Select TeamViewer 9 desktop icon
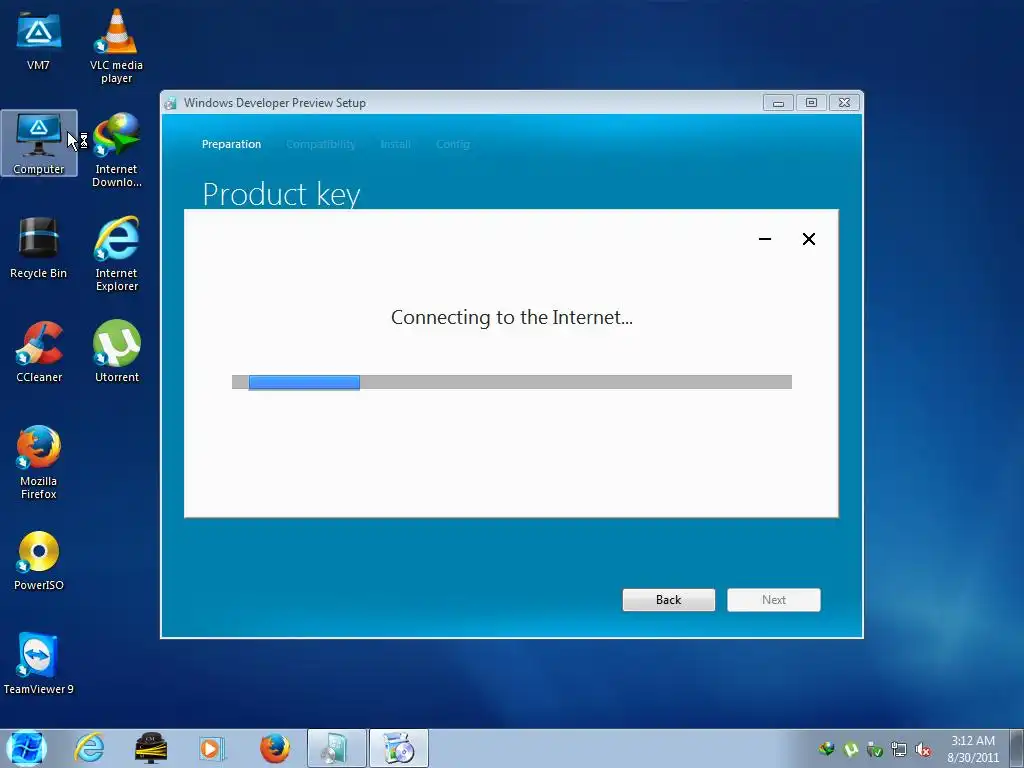 (39, 664)
